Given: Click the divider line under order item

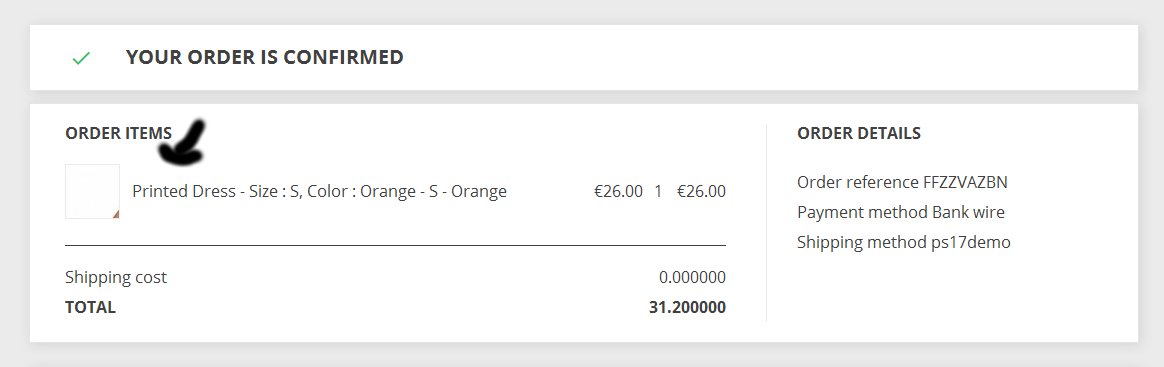Looking at the screenshot, I should [396, 245].
